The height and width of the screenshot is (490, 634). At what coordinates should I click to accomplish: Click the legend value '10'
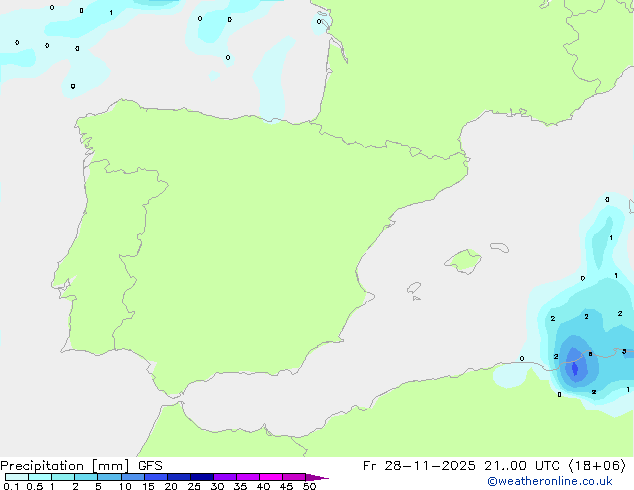click(125, 486)
